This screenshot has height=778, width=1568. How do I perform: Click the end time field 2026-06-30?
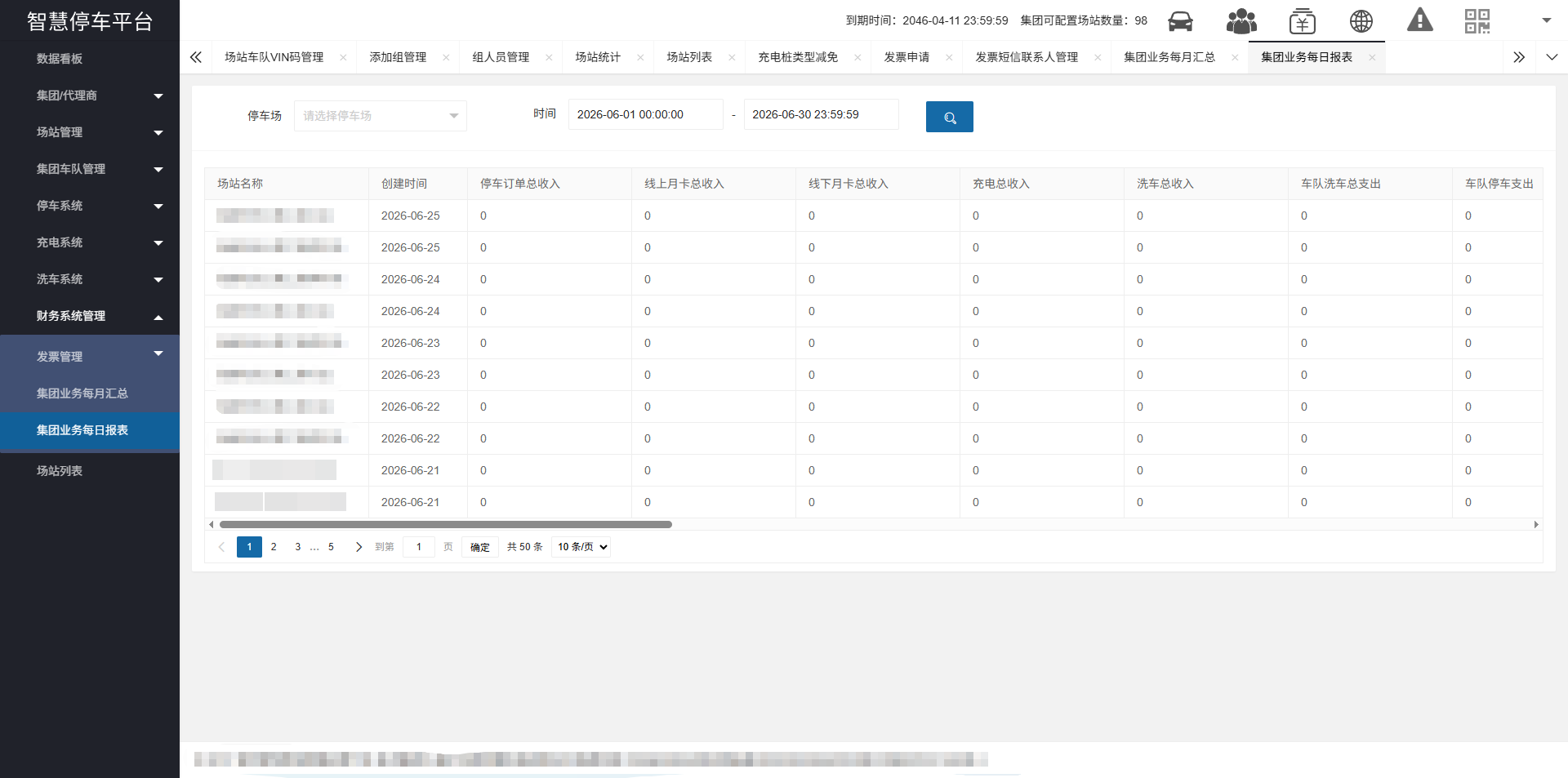tap(821, 114)
